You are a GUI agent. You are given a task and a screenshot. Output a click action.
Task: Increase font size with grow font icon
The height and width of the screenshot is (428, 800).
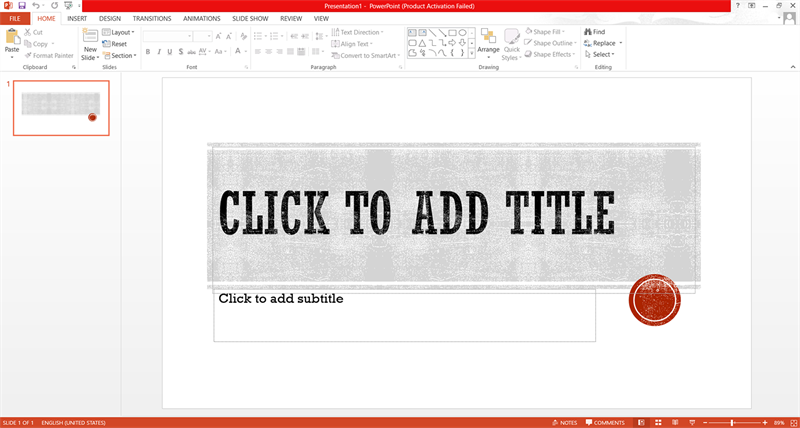pos(218,36)
